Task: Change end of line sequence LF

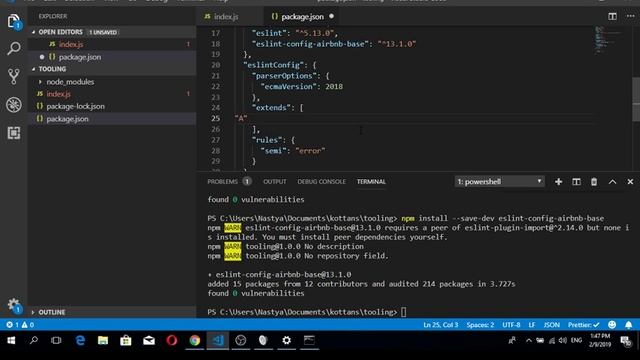Action: click(x=532, y=325)
